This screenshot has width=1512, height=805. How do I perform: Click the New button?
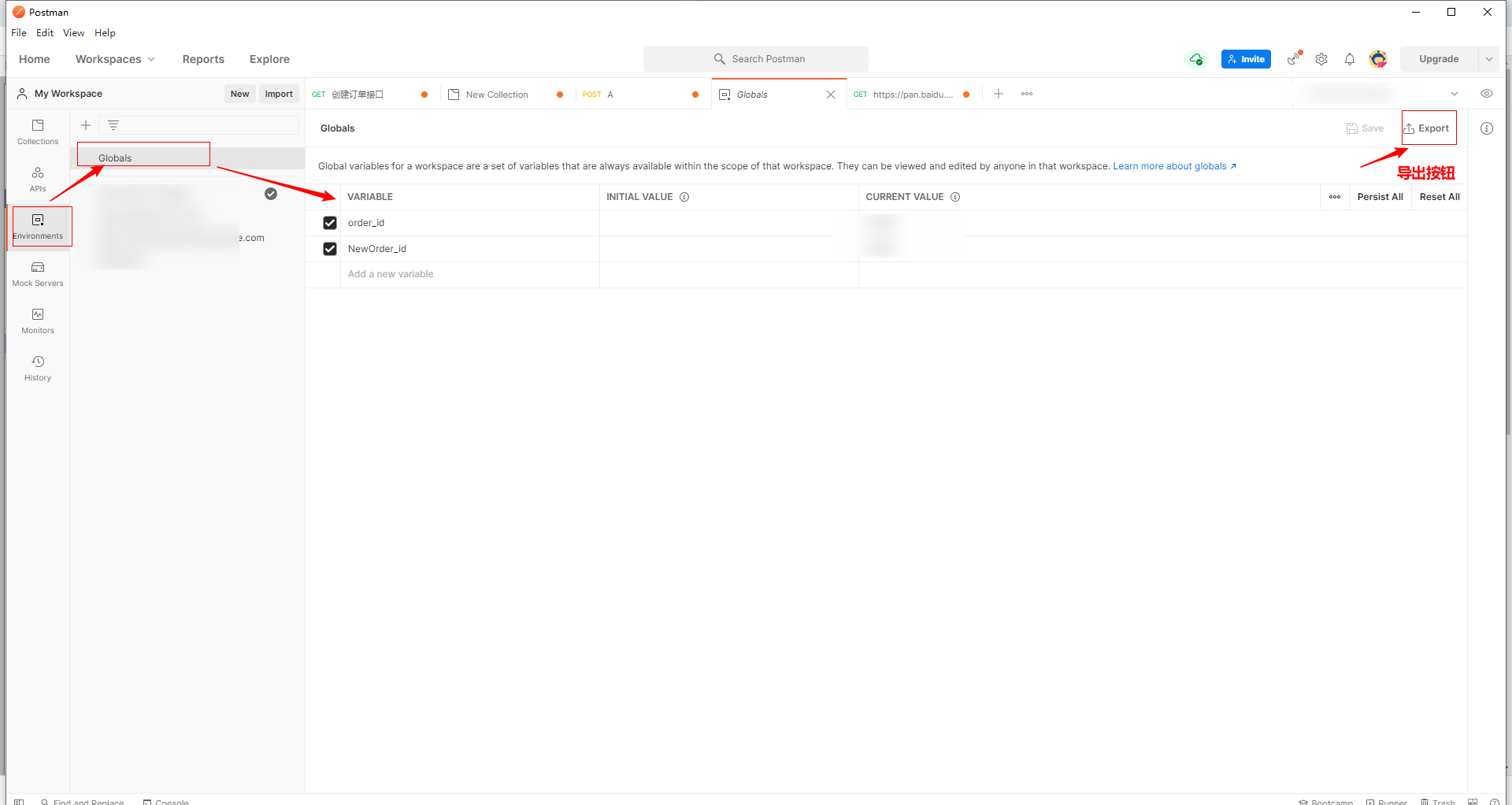coord(240,94)
